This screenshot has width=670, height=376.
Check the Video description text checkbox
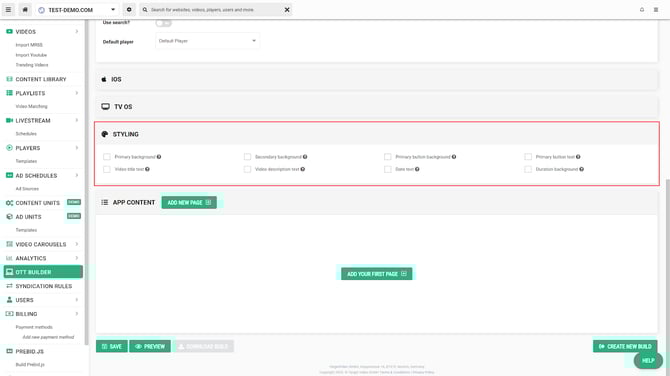247,169
